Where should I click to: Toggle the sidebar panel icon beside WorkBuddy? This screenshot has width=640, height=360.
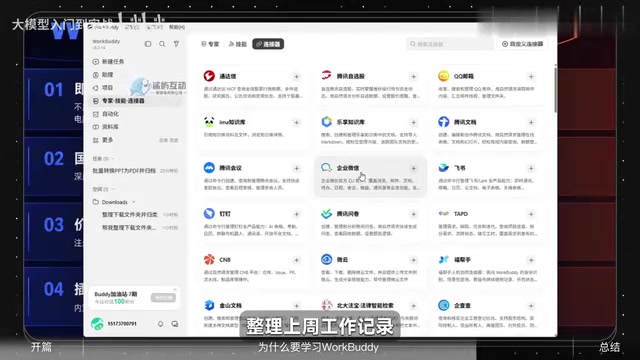click(x=148, y=44)
